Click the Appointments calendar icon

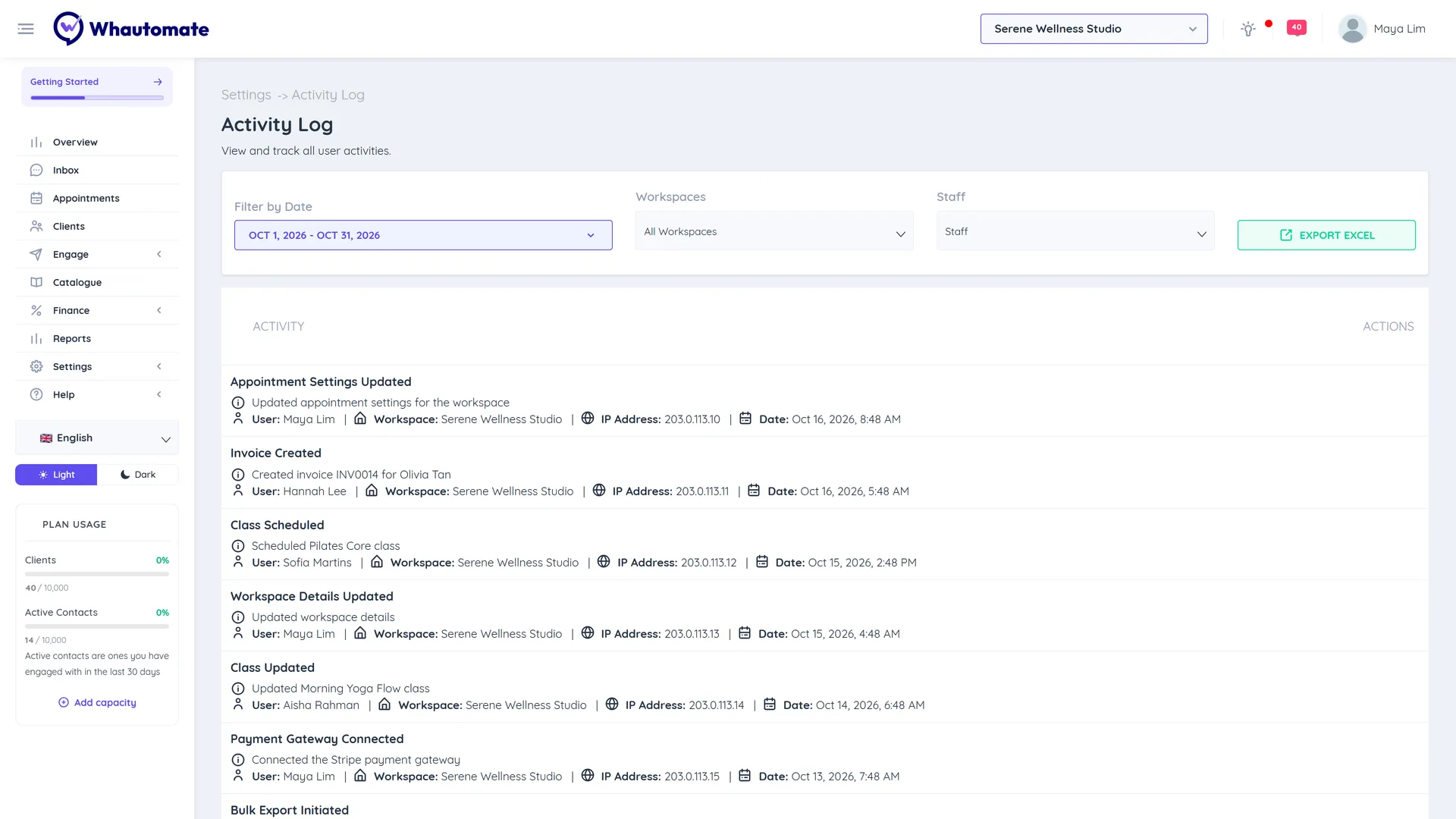[36, 199]
